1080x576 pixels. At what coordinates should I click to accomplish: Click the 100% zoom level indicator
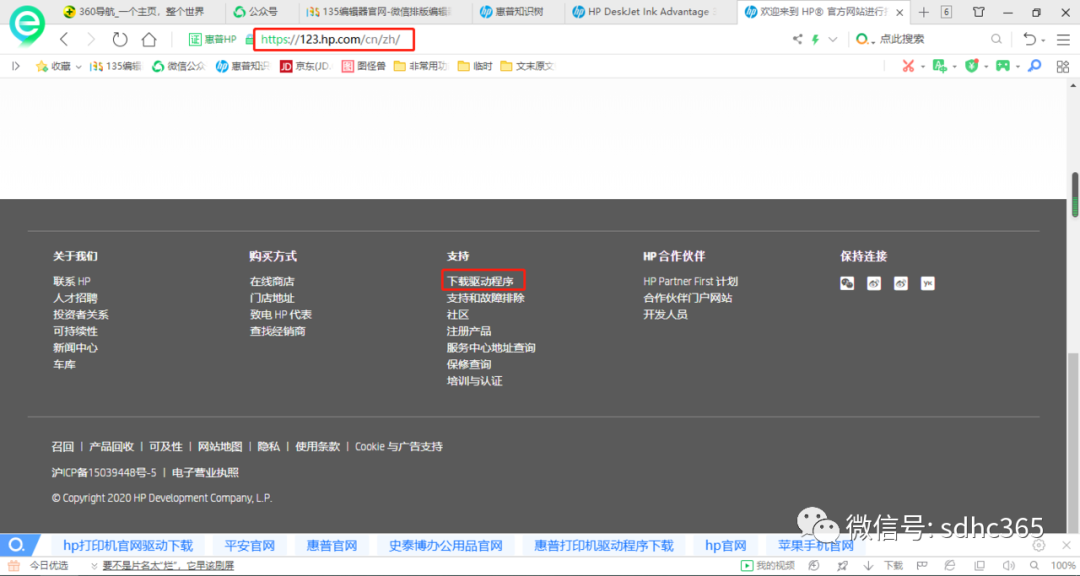[1064, 566]
